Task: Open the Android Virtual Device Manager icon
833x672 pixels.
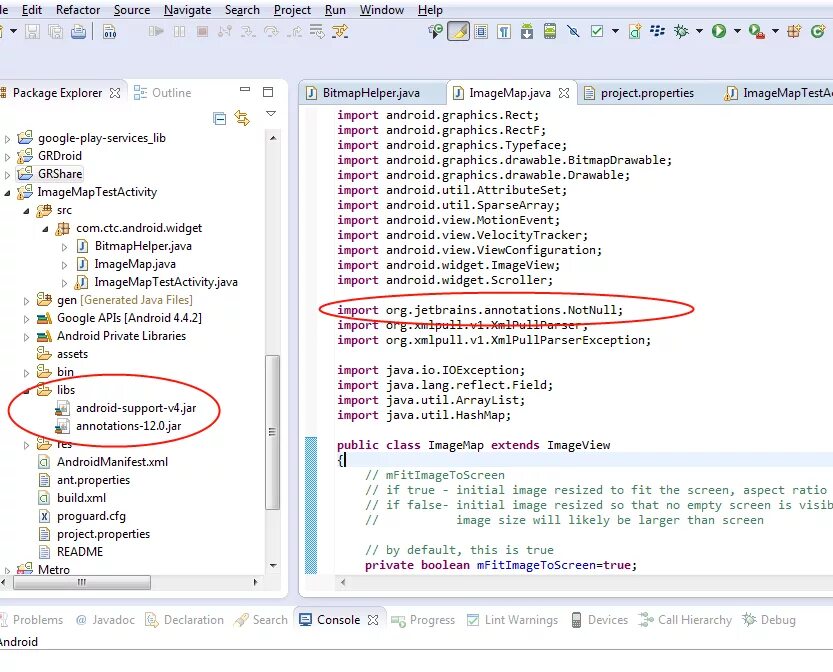Action: (x=550, y=31)
